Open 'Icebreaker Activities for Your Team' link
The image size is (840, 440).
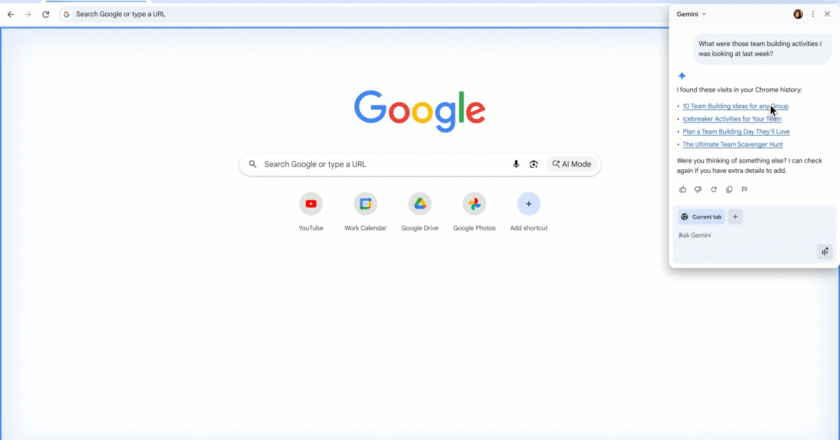click(732, 119)
